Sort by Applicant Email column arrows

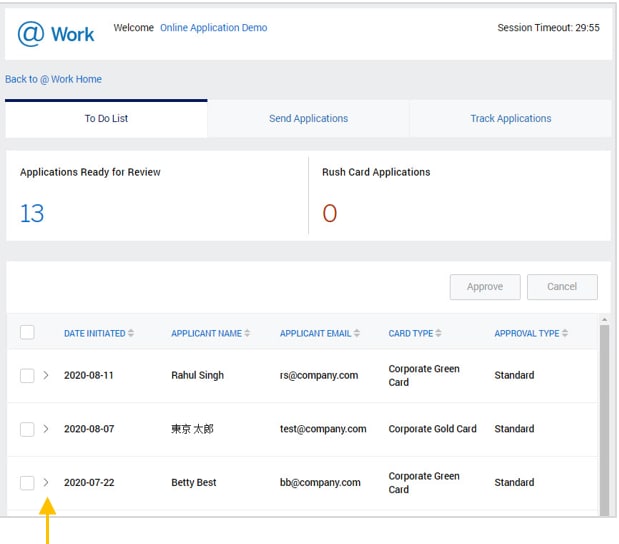click(357, 334)
